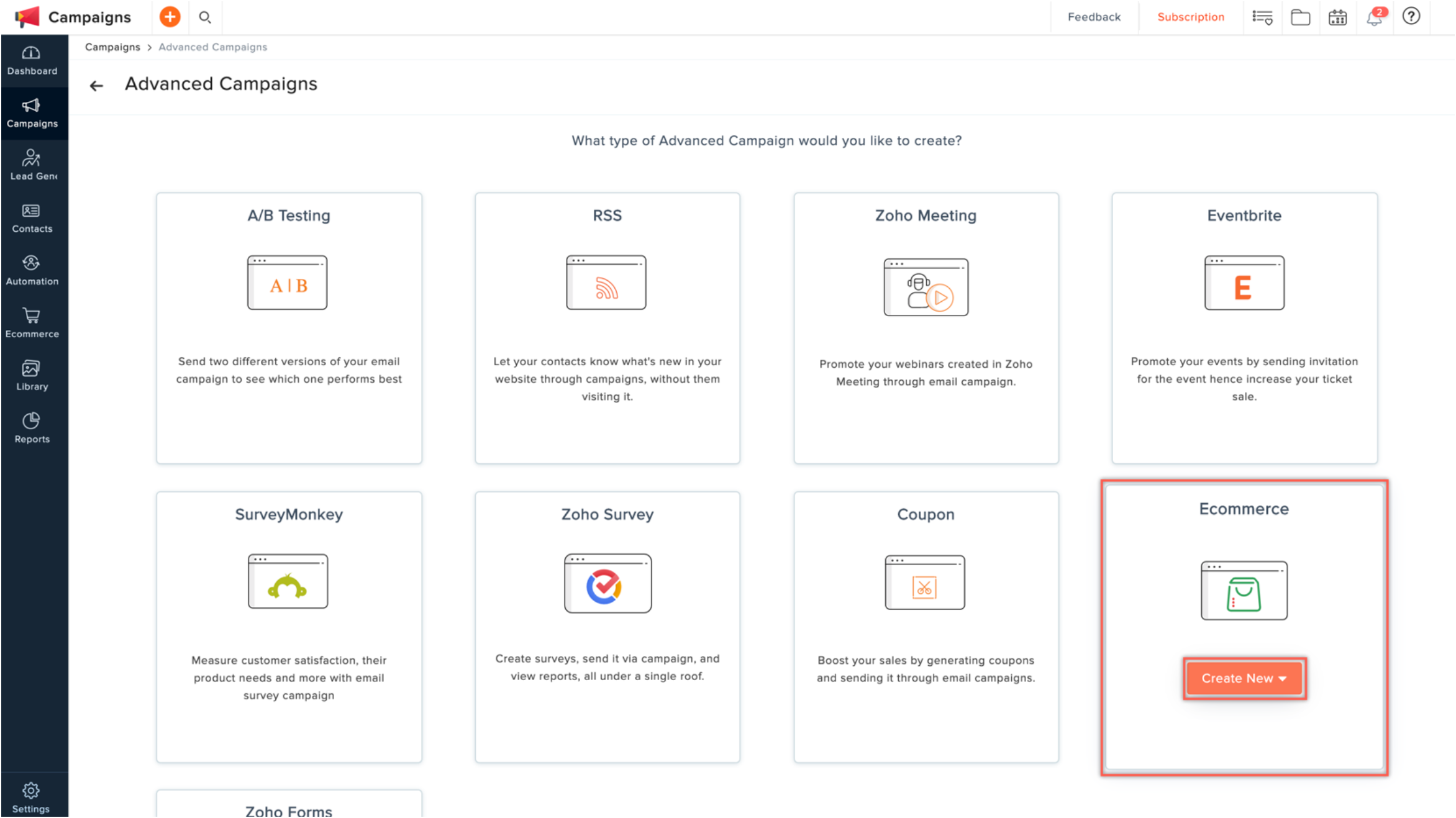Open the calendar icon in header
Image resolution: width=1456 pixels, height=818 pixels.
[x=1337, y=17]
